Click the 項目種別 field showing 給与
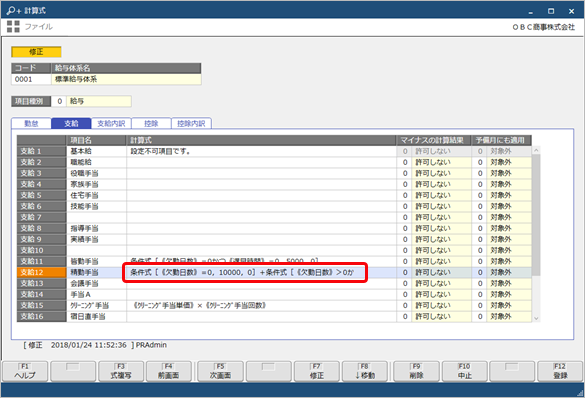Image resolution: width=585 pixels, height=398 pixels. click(x=98, y=101)
